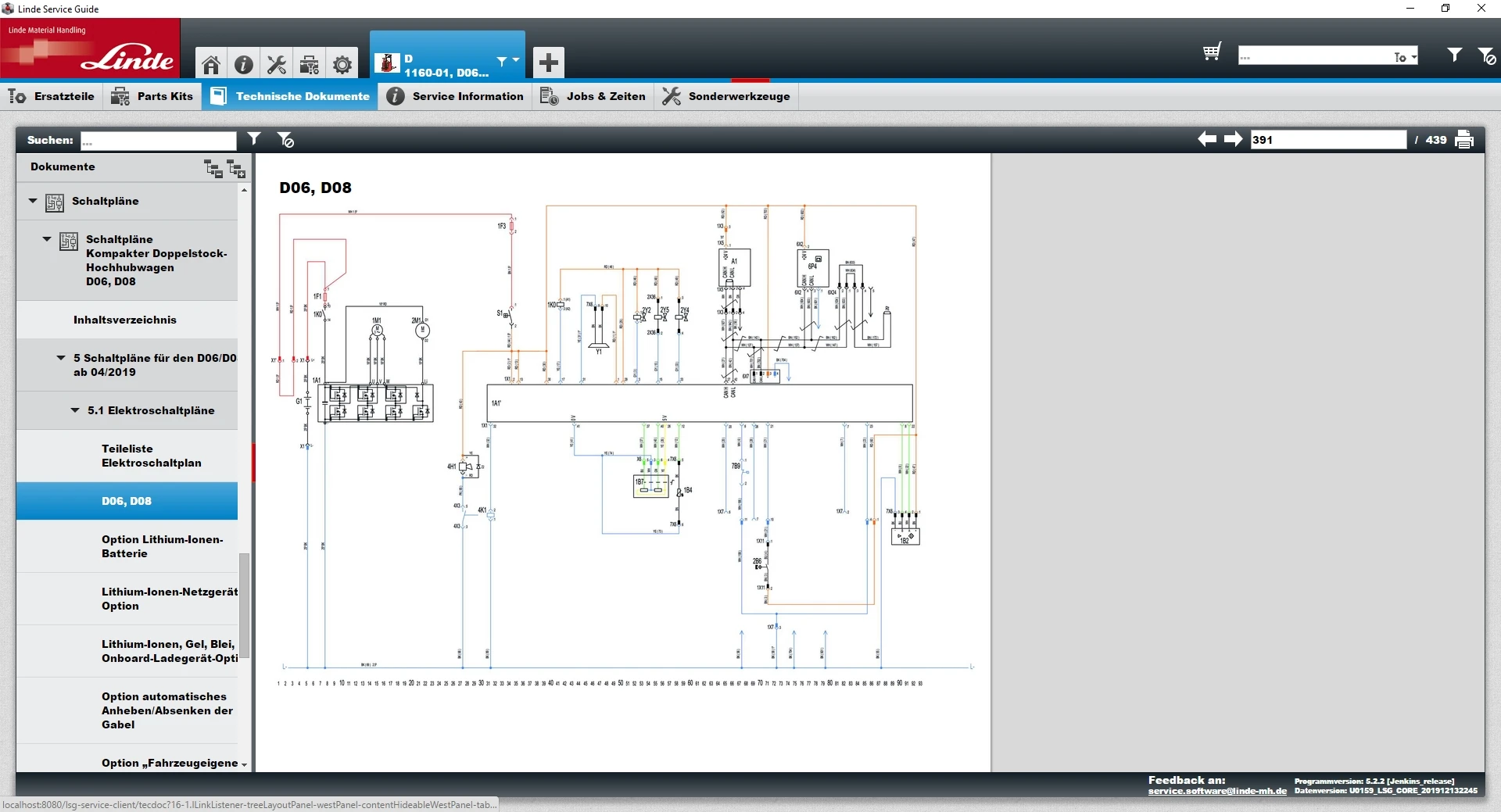Print the current document page

pos(1464,140)
